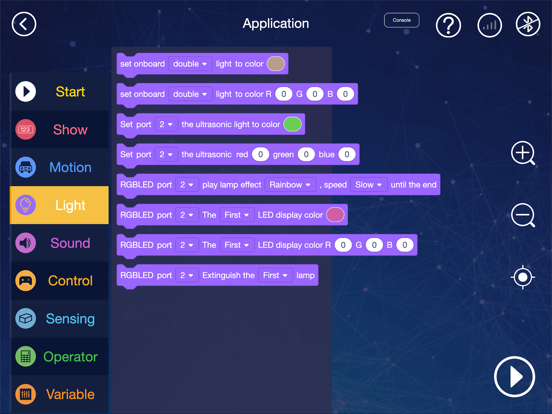Open port dropdown in LED display color R block
The image size is (552, 414).
pyautogui.click(x=187, y=245)
